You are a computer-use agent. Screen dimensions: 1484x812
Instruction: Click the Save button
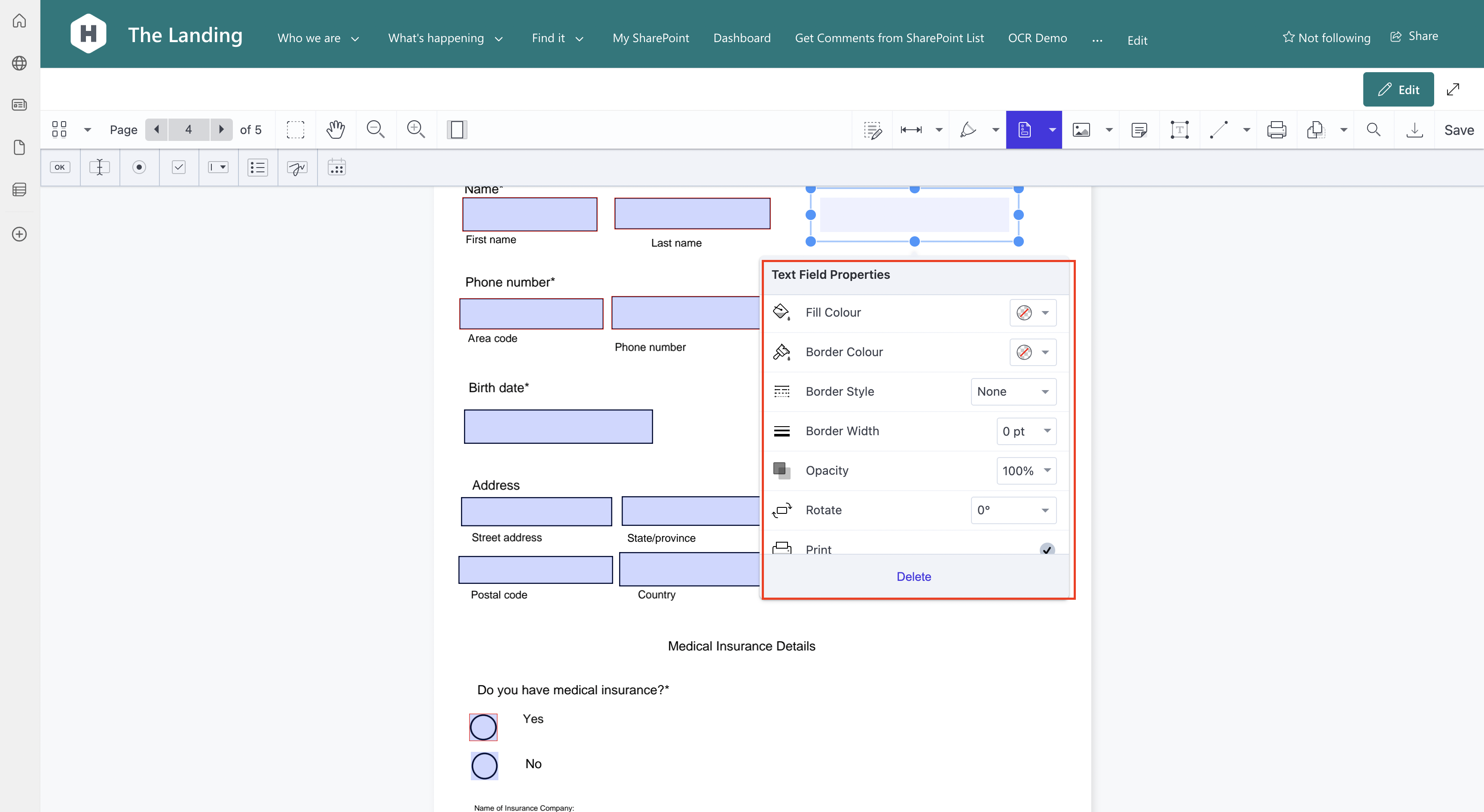tap(1458, 130)
